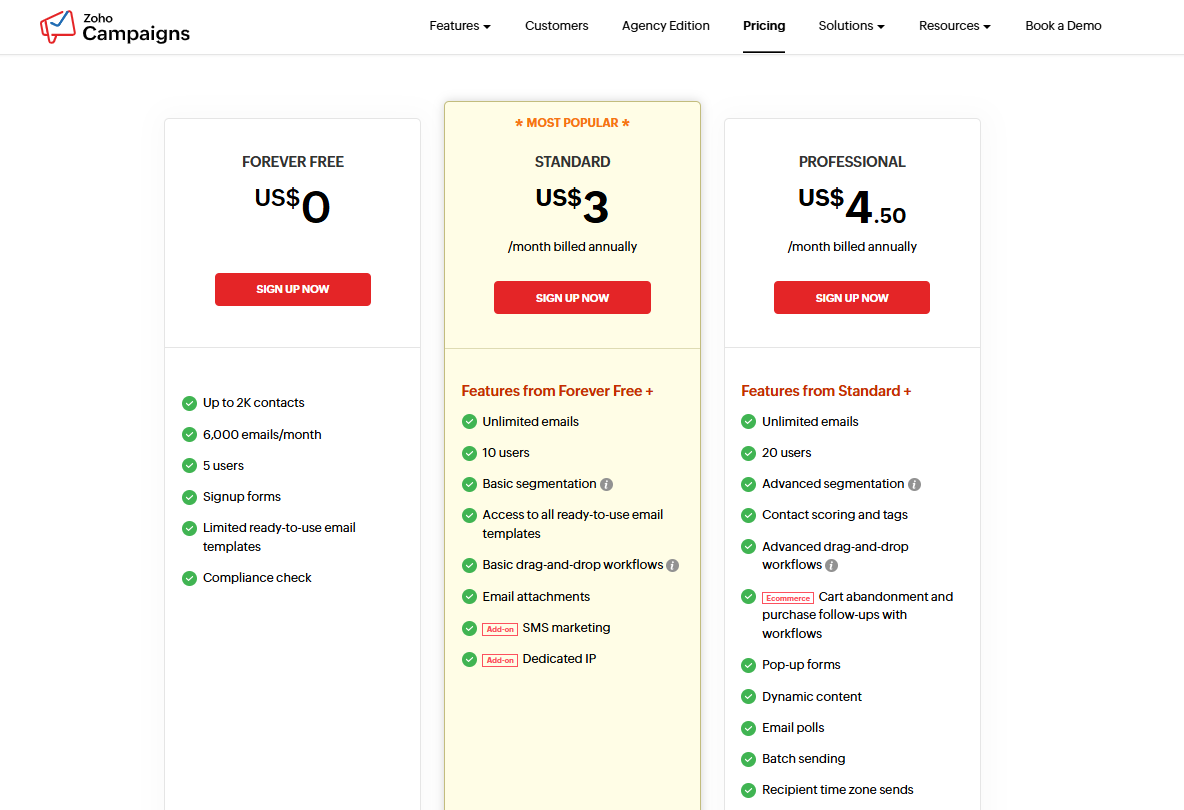Click green check icon beside 10 users
Screen dimensions: 1184x810
click(469, 453)
